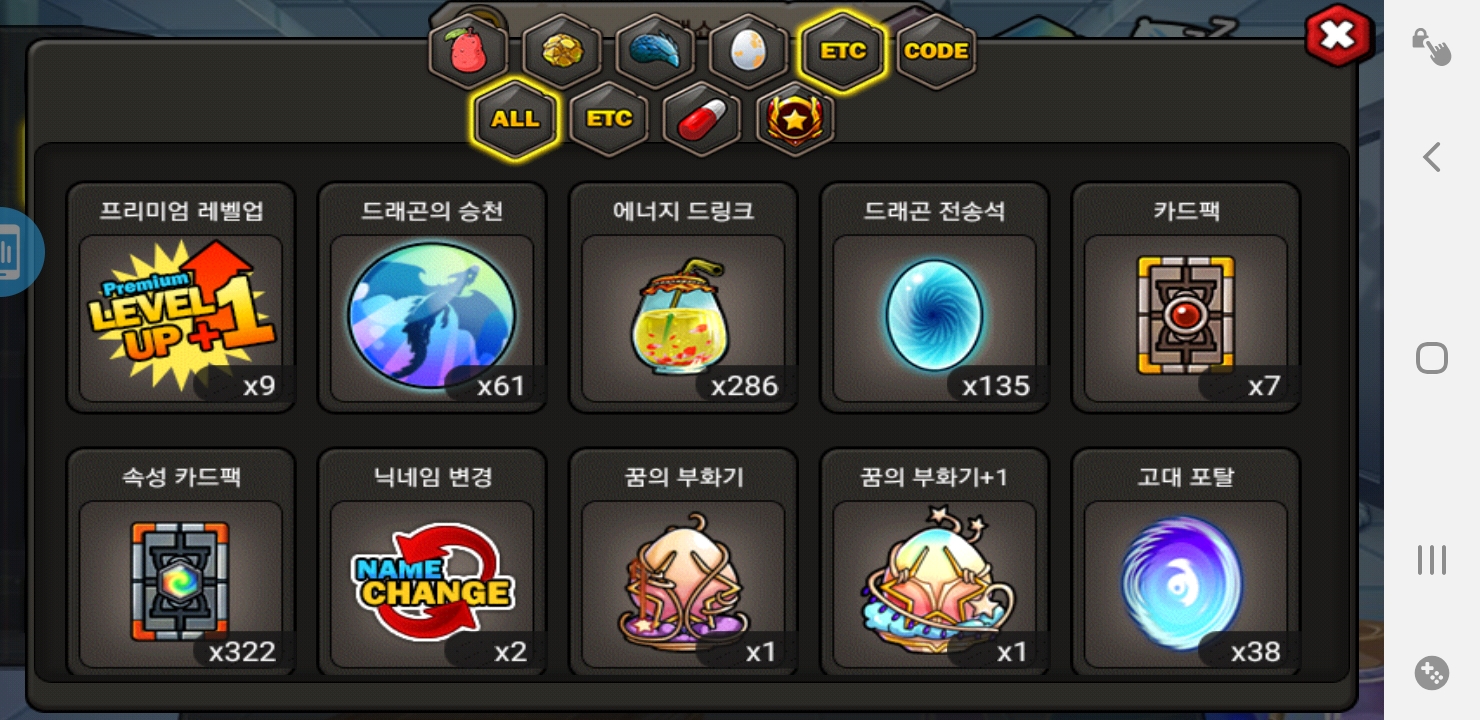This screenshot has width=1480, height=720.
Task: Select the 드래곤 전송석 blue swirl stone
Action: click(x=934, y=297)
